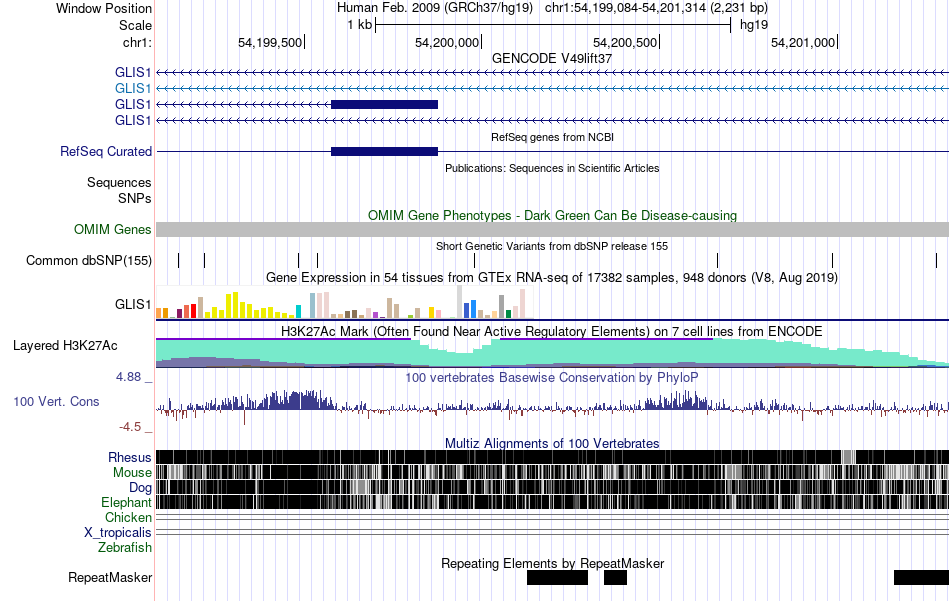Click the small middle RepeatMasker block
The image size is (950, 601).
click(x=616, y=577)
